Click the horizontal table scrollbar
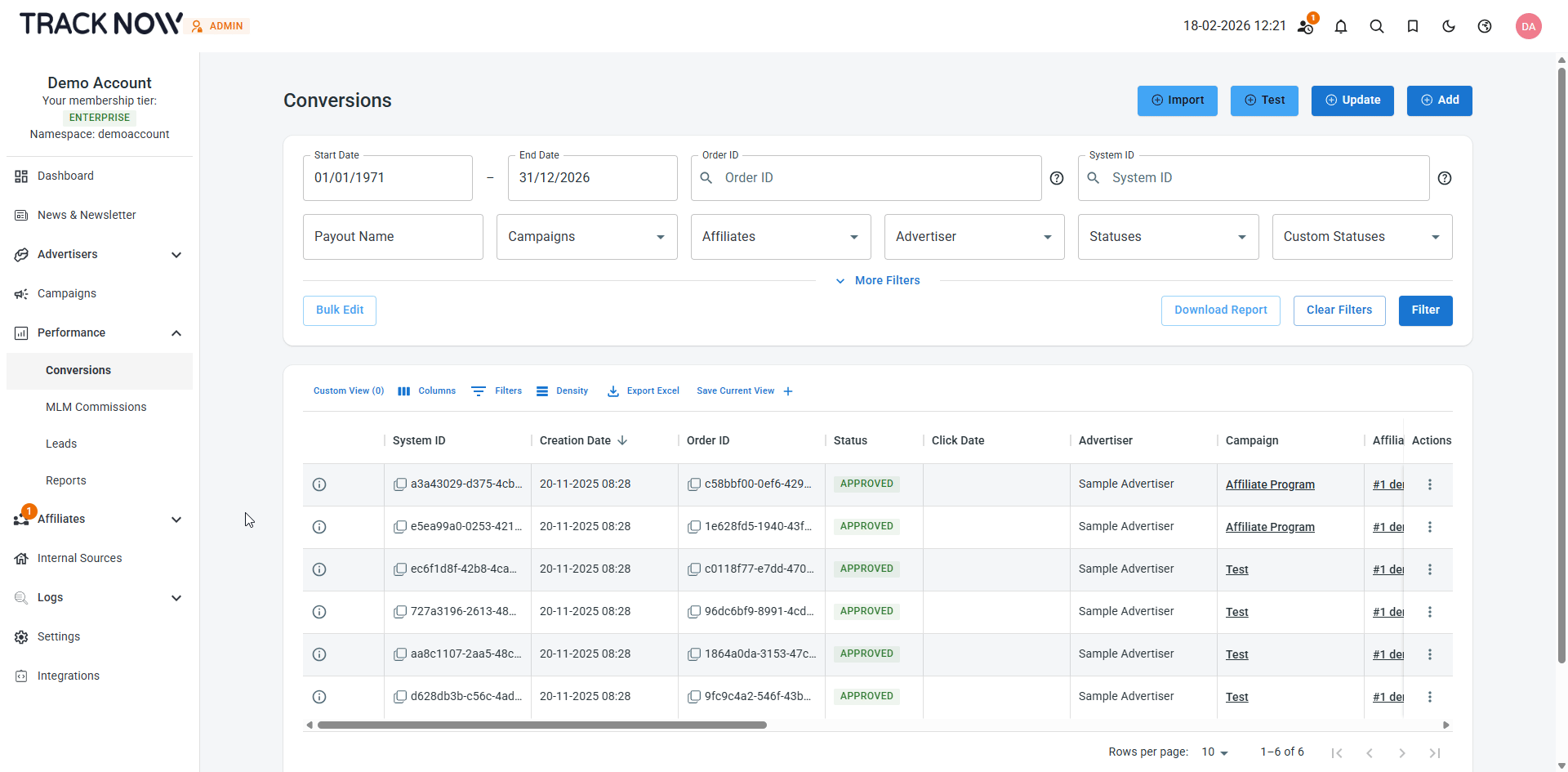Viewport: 1568px width, 772px height. point(541,725)
